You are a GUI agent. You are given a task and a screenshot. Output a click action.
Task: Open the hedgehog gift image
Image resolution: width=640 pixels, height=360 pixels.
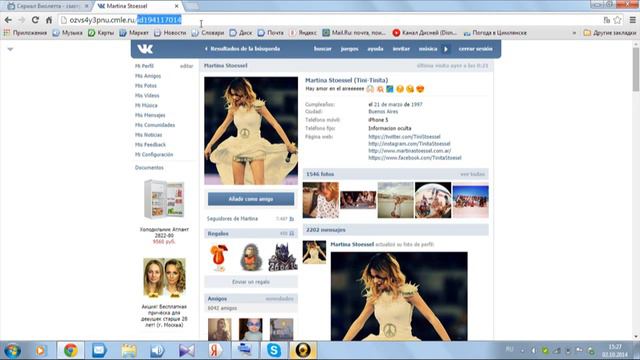(x=251, y=258)
